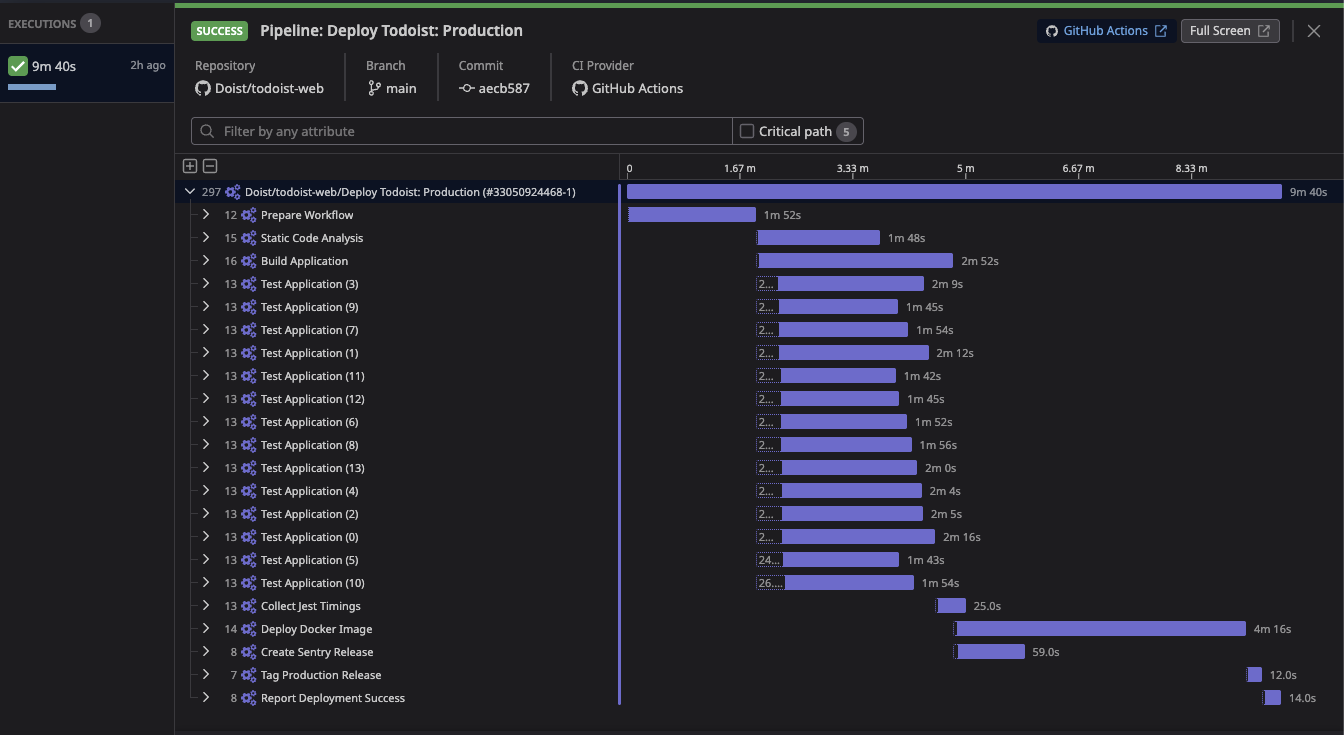Click the gear icon on Deploy Docker Image

pos(249,629)
